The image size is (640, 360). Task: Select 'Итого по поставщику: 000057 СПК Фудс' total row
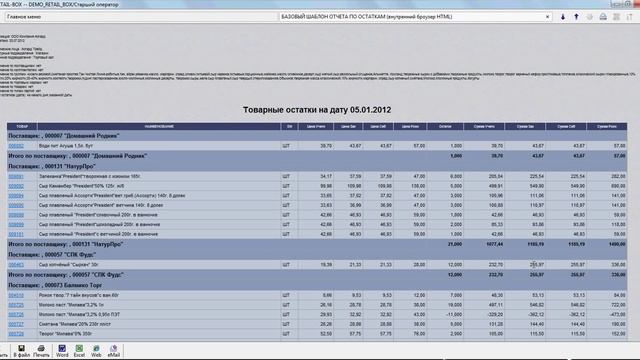317,275
